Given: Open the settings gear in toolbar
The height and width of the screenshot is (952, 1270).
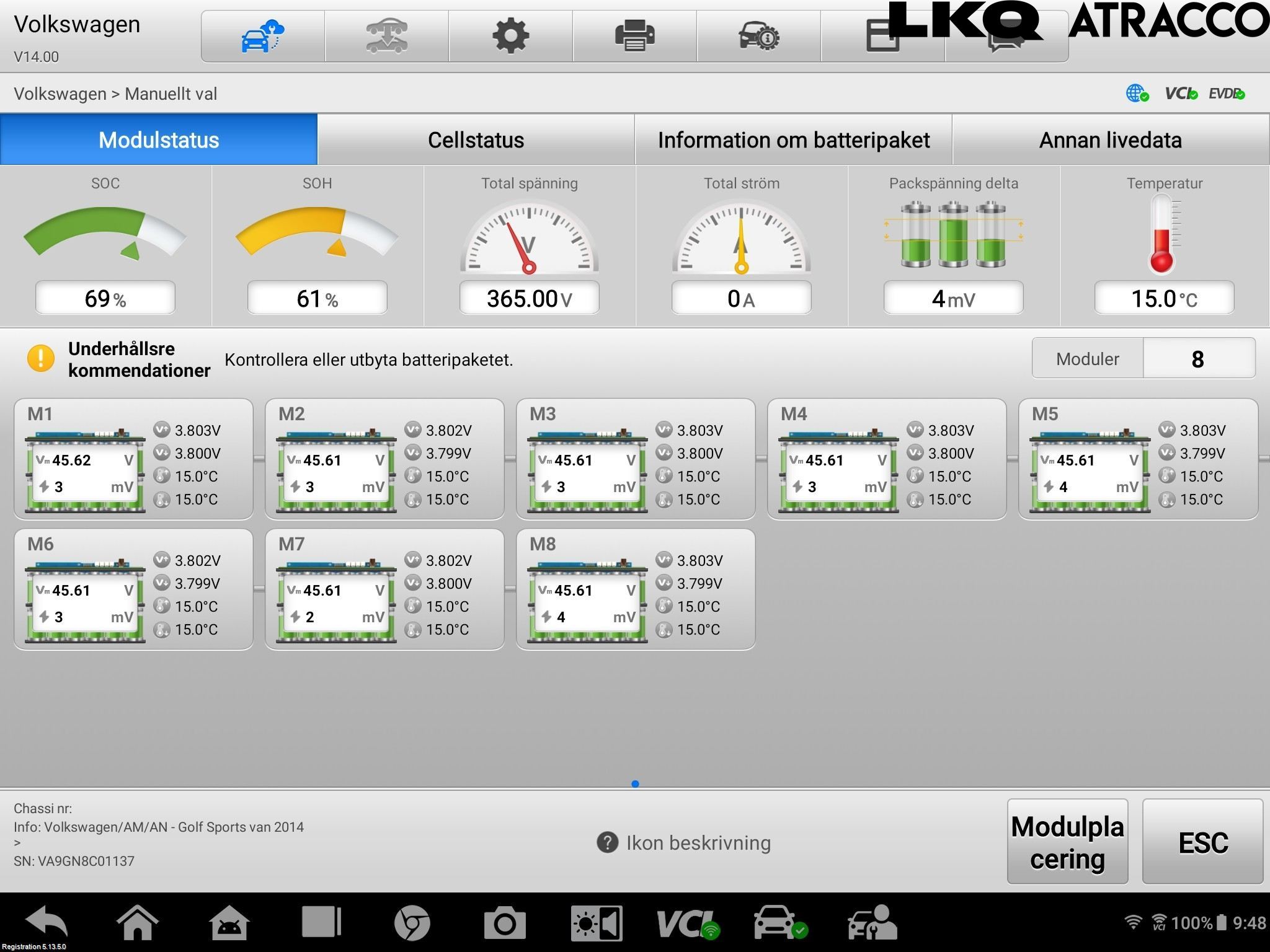Looking at the screenshot, I should (510, 36).
